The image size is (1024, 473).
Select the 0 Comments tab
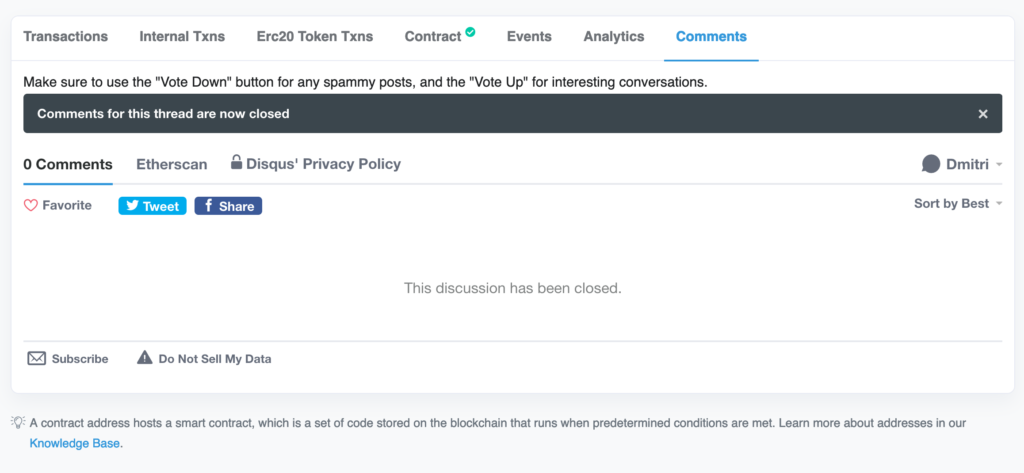tap(68, 164)
